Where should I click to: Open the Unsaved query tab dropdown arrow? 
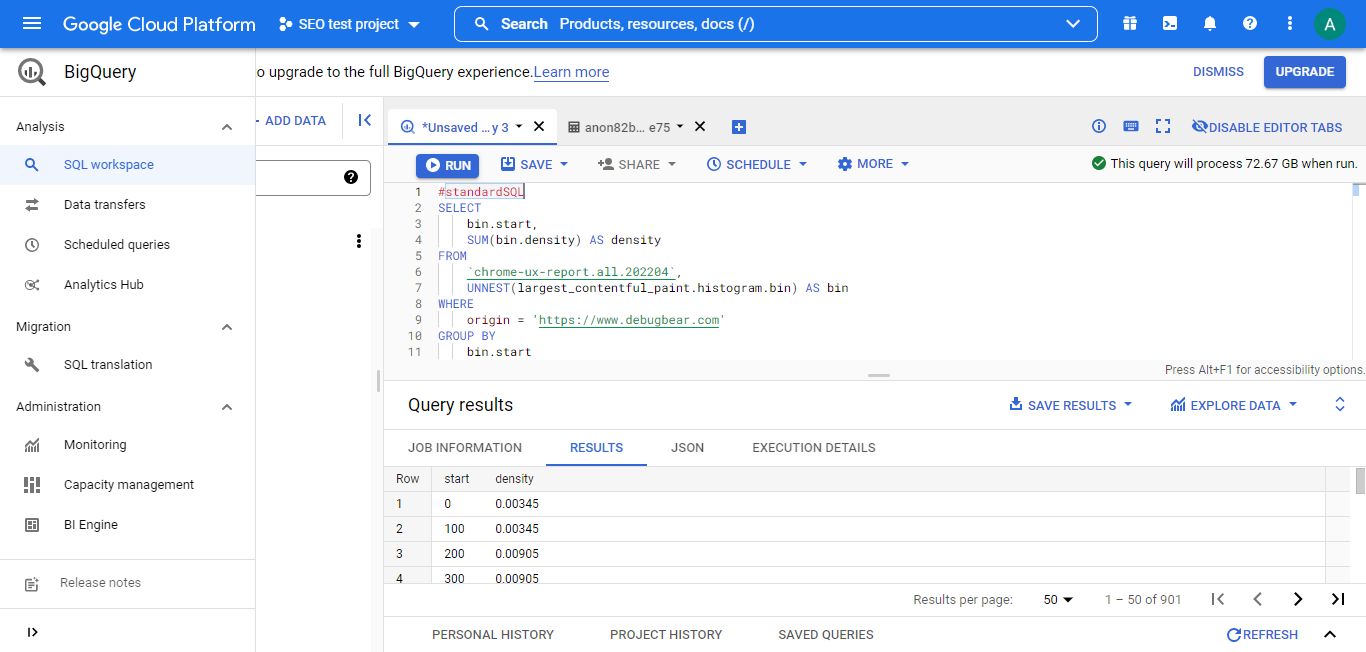click(519, 126)
